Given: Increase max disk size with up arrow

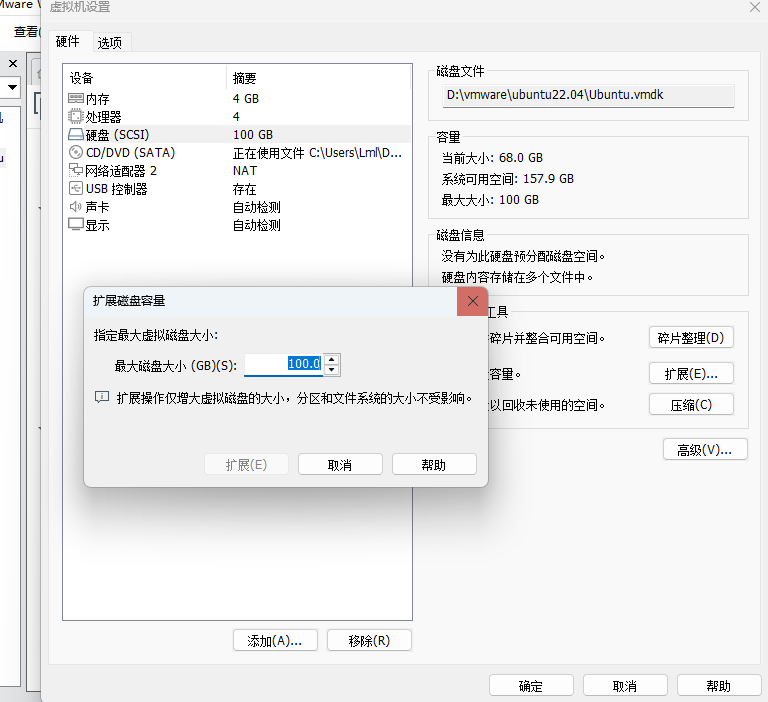Looking at the screenshot, I should pyautogui.click(x=332, y=360).
